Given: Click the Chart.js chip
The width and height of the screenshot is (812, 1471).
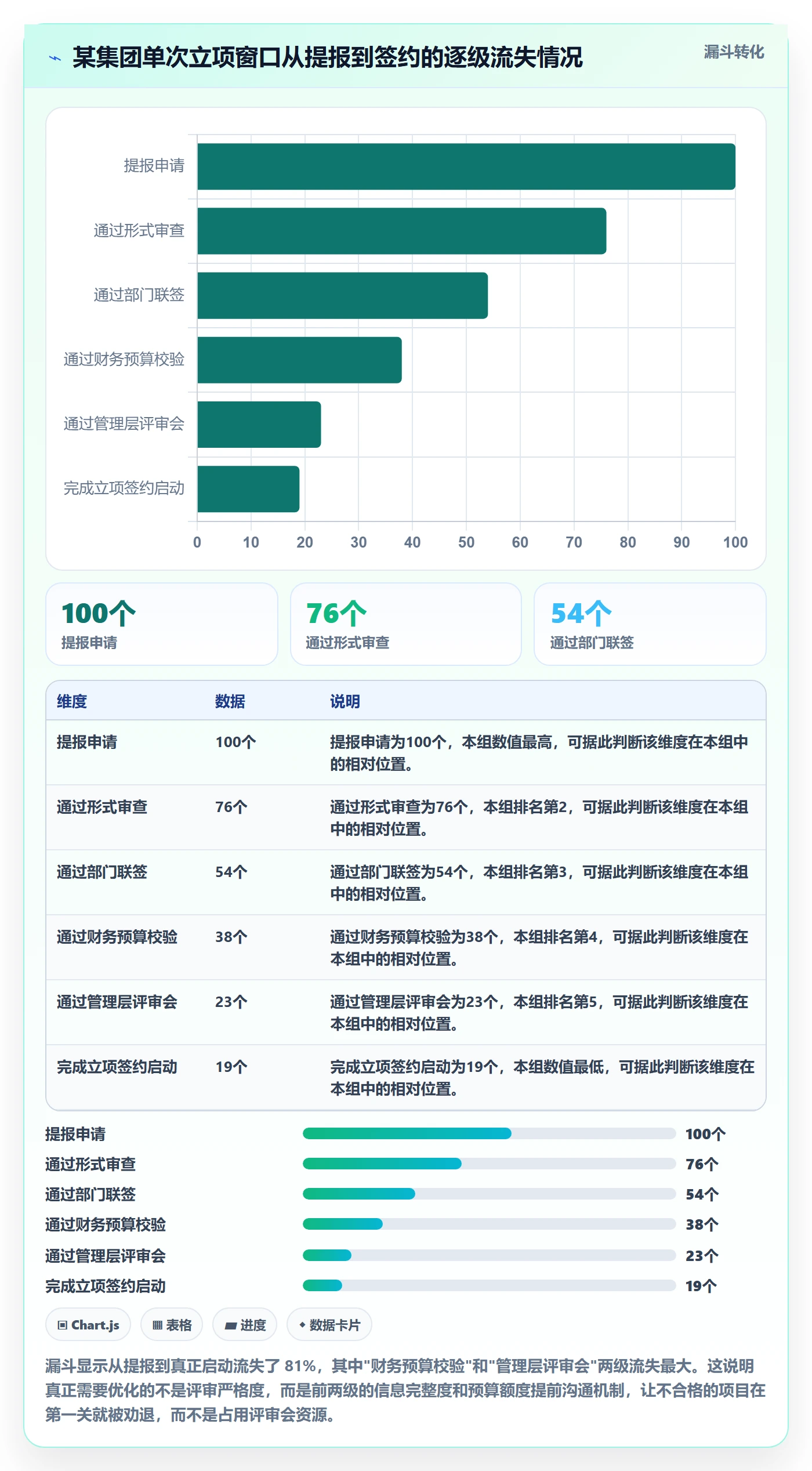Looking at the screenshot, I should (x=88, y=1325).
